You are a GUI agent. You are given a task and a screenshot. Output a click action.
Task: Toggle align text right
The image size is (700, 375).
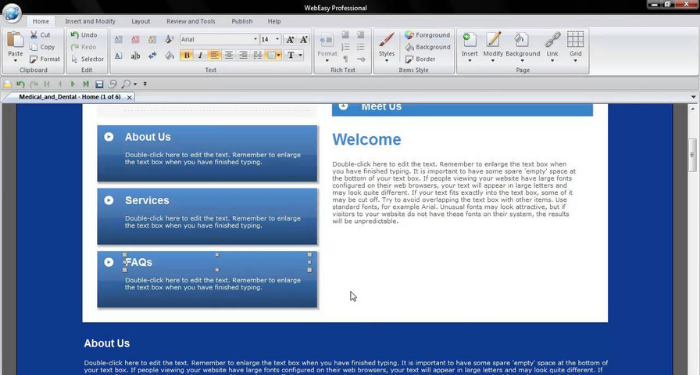click(243, 55)
